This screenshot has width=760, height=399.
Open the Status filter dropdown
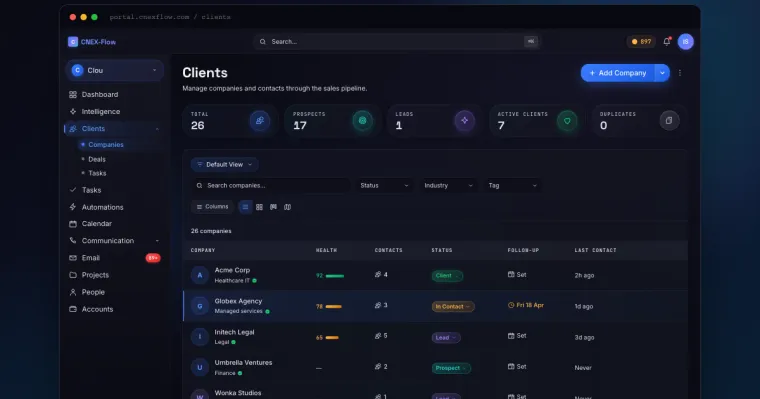pos(384,186)
